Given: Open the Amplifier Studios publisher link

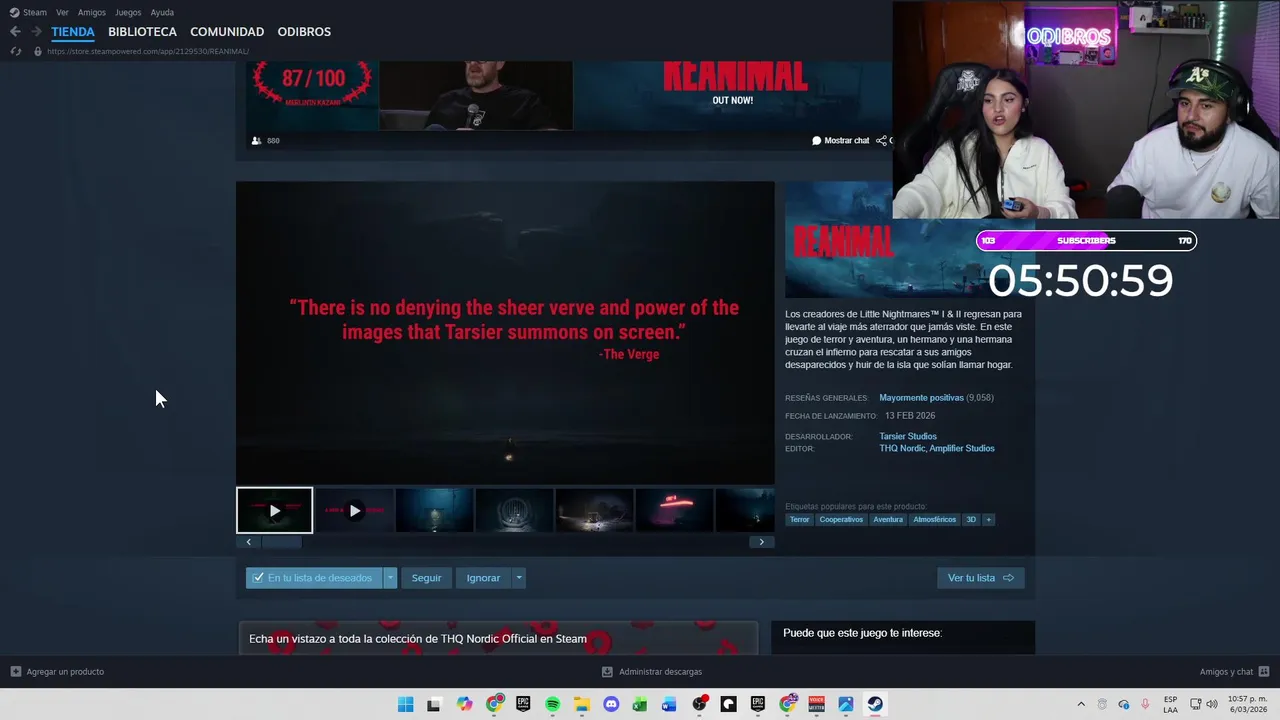Looking at the screenshot, I should [x=962, y=448].
